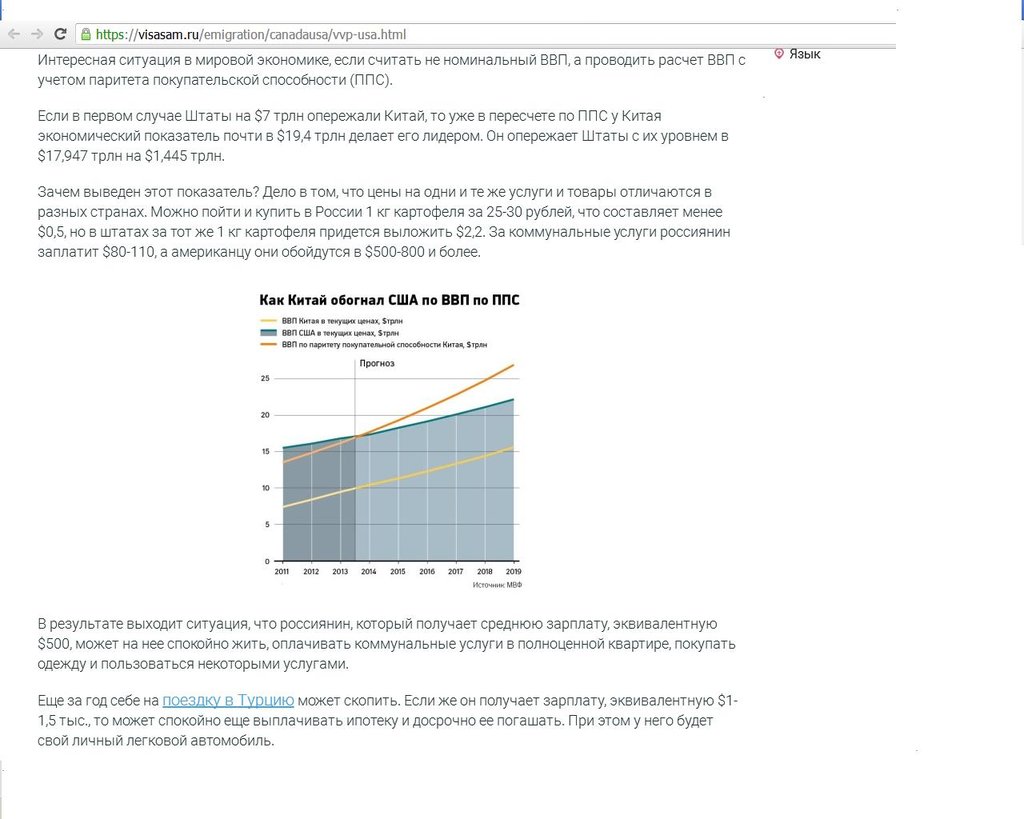1024x819 pixels.
Task: Click the 25 value on the Y axis
Action: point(264,378)
